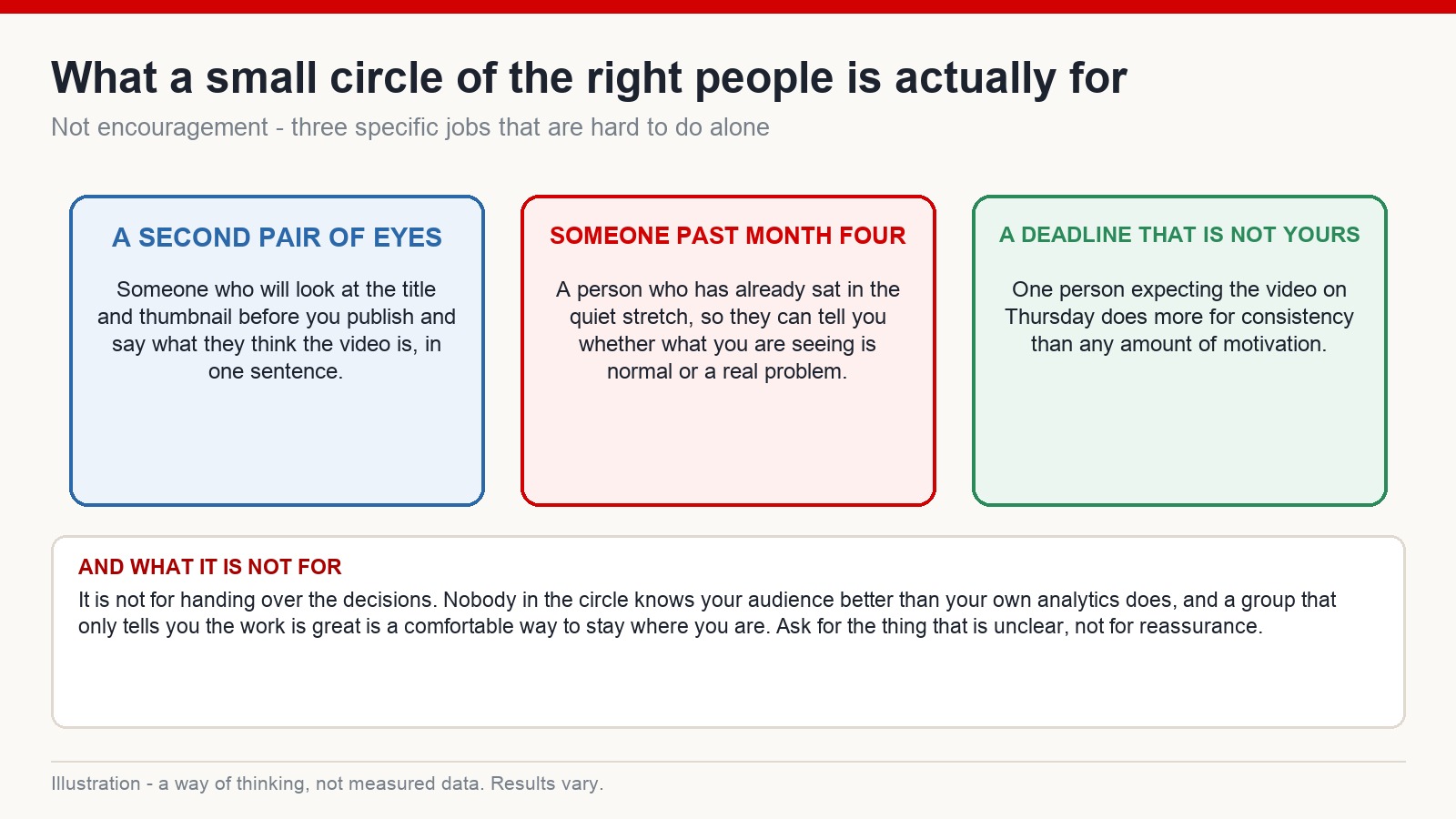Select the paragraph about handing over decisions
This screenshot has width=1456, height=819.
click(x=707, y=613)
